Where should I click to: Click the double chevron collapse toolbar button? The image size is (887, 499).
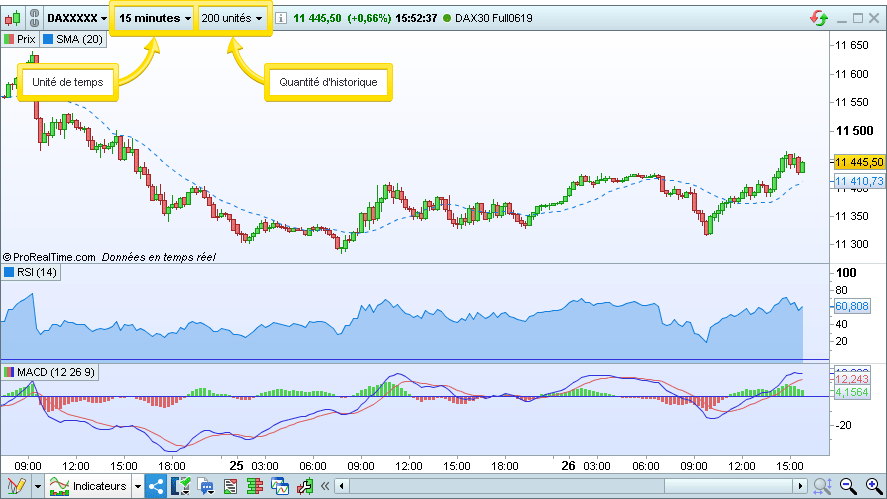point(324,487)
